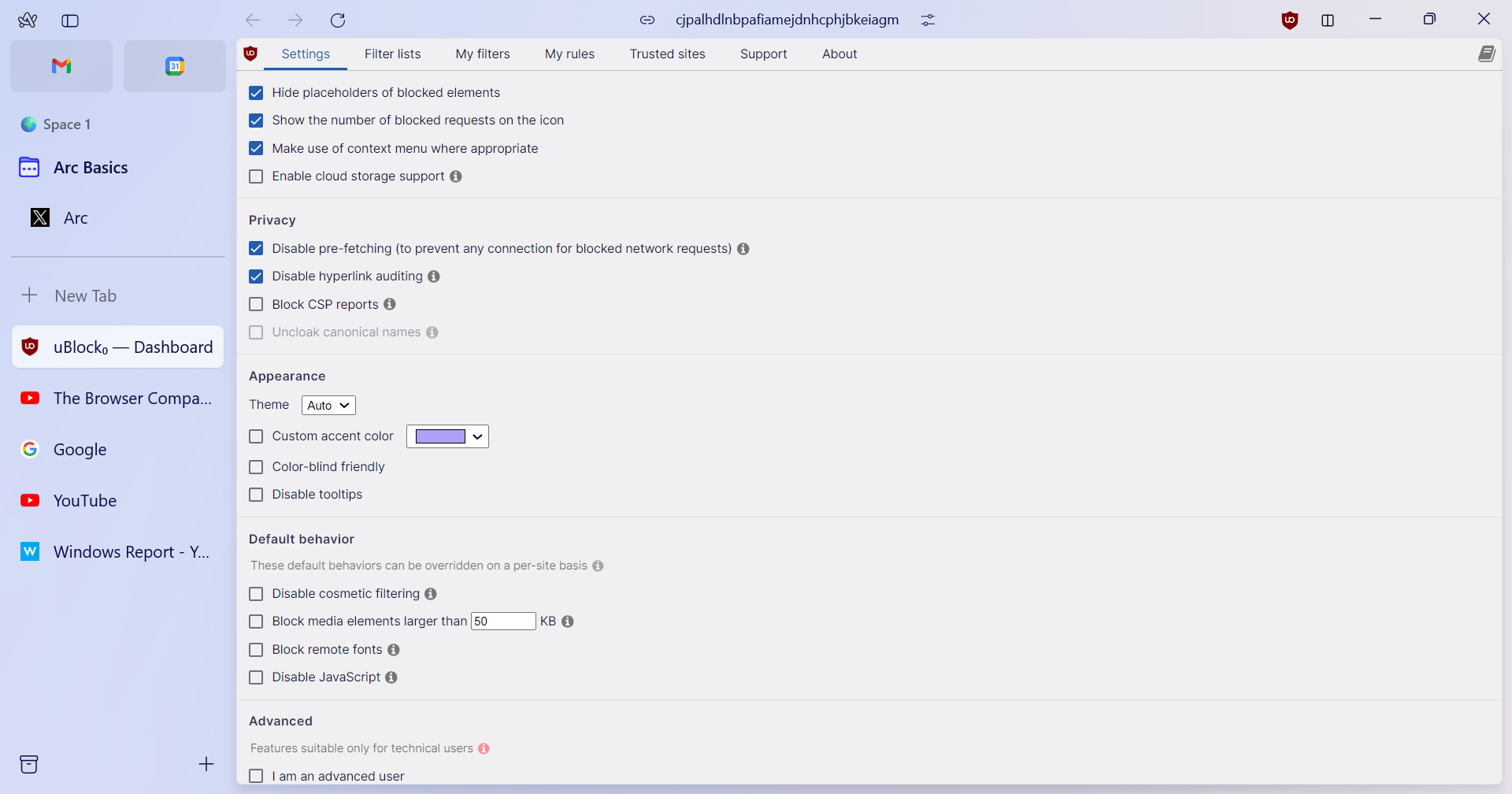Open the pinned Google Calendar favorite

175,66
